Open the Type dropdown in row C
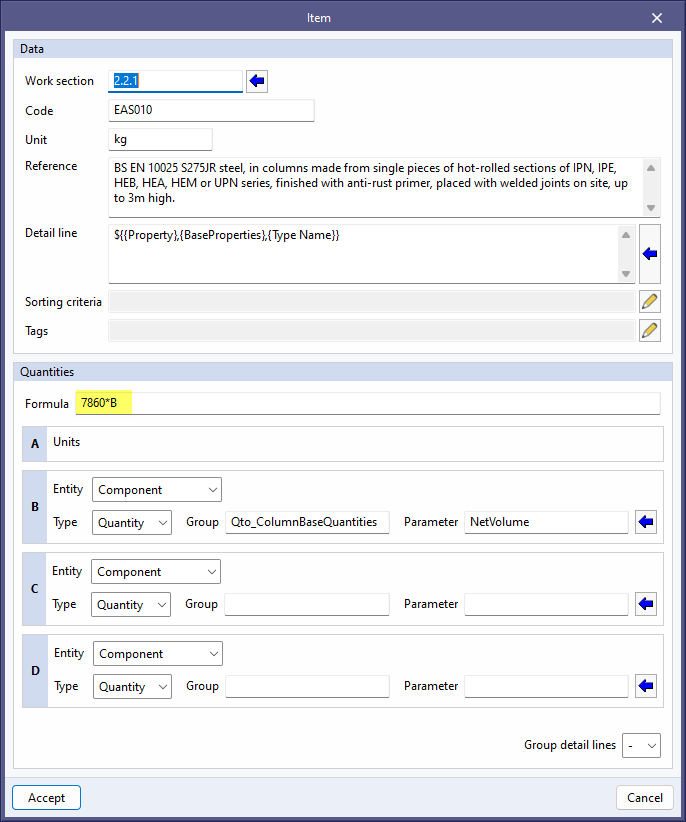The height and width of the screenshot is (822, 686). click(130, 604)
